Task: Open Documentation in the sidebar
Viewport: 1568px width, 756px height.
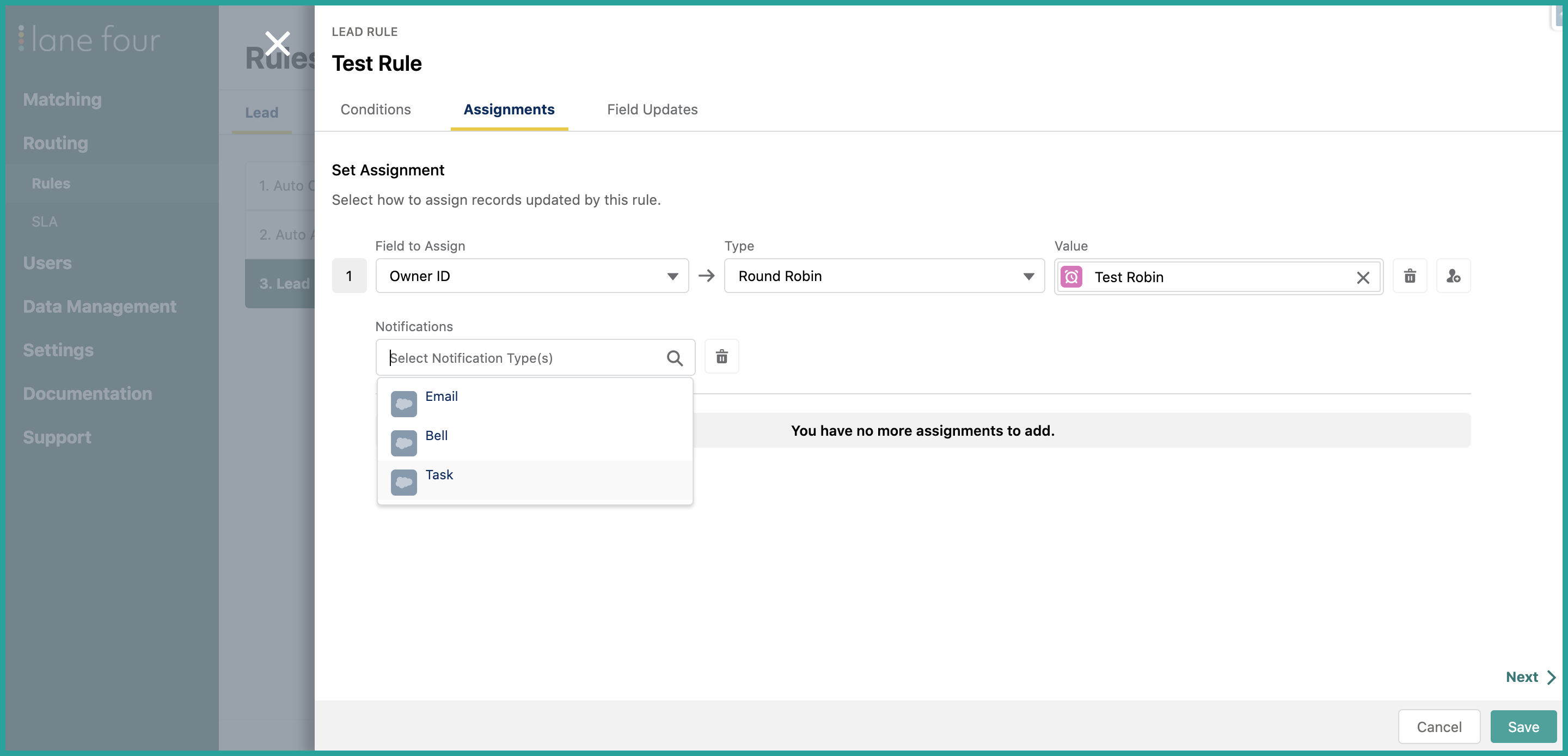Action: coord(88,394)
